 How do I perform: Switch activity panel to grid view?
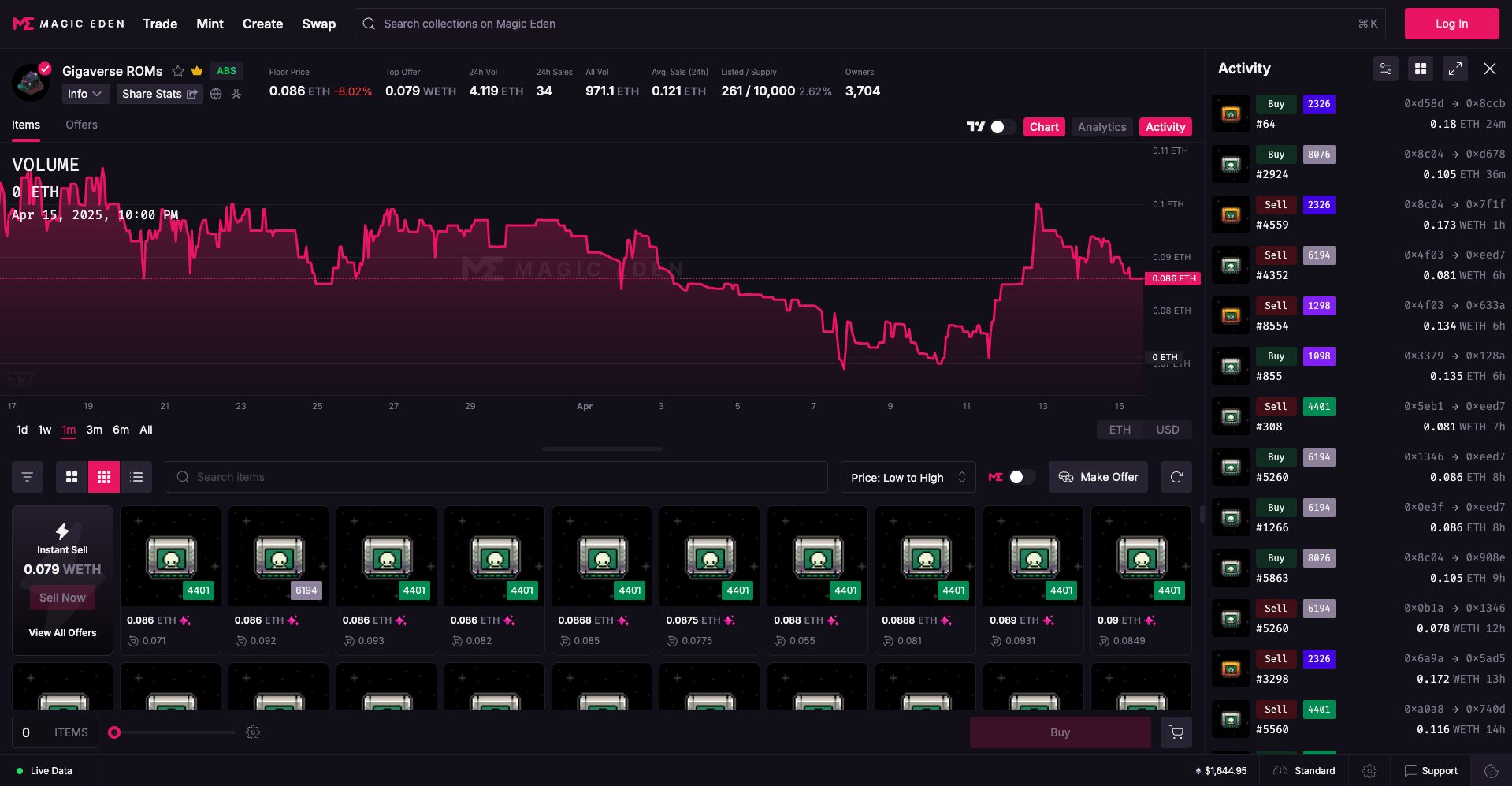[1421, 69]
